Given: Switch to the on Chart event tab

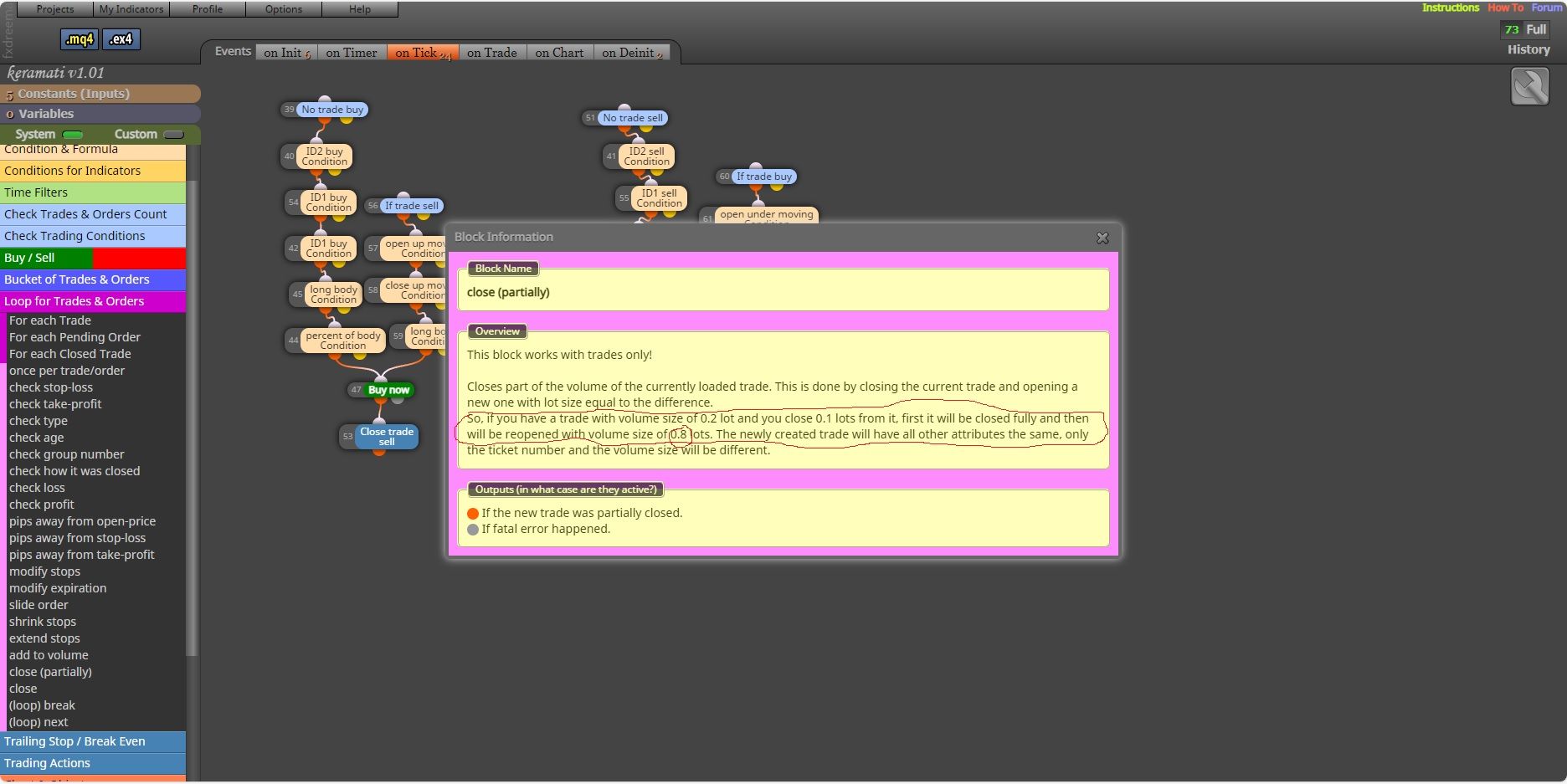Looking at the screenshot, I should [x=559, y=53].
